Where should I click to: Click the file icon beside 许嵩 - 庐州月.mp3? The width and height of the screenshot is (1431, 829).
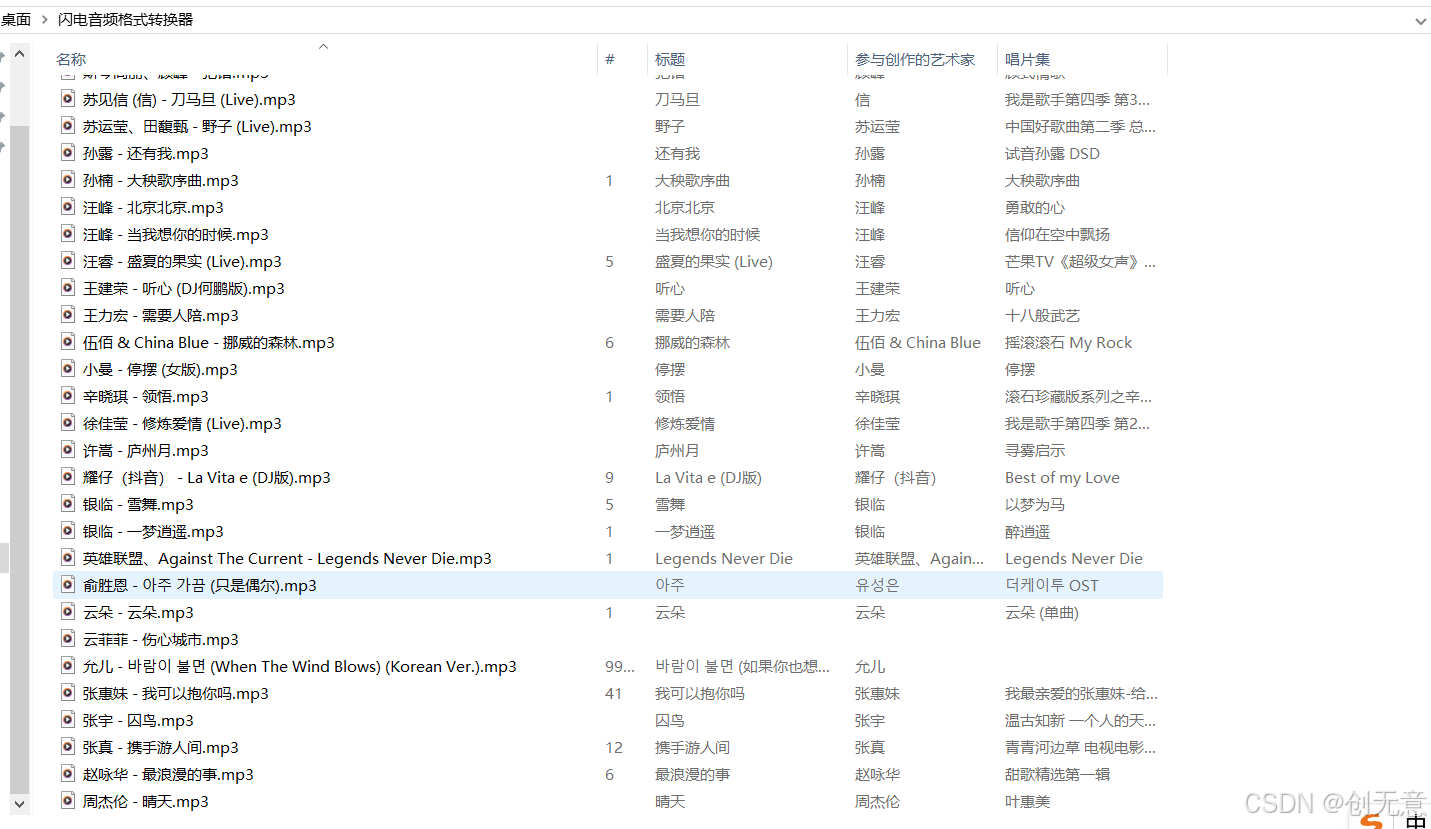pyautogui.click(x=68, y=450)
